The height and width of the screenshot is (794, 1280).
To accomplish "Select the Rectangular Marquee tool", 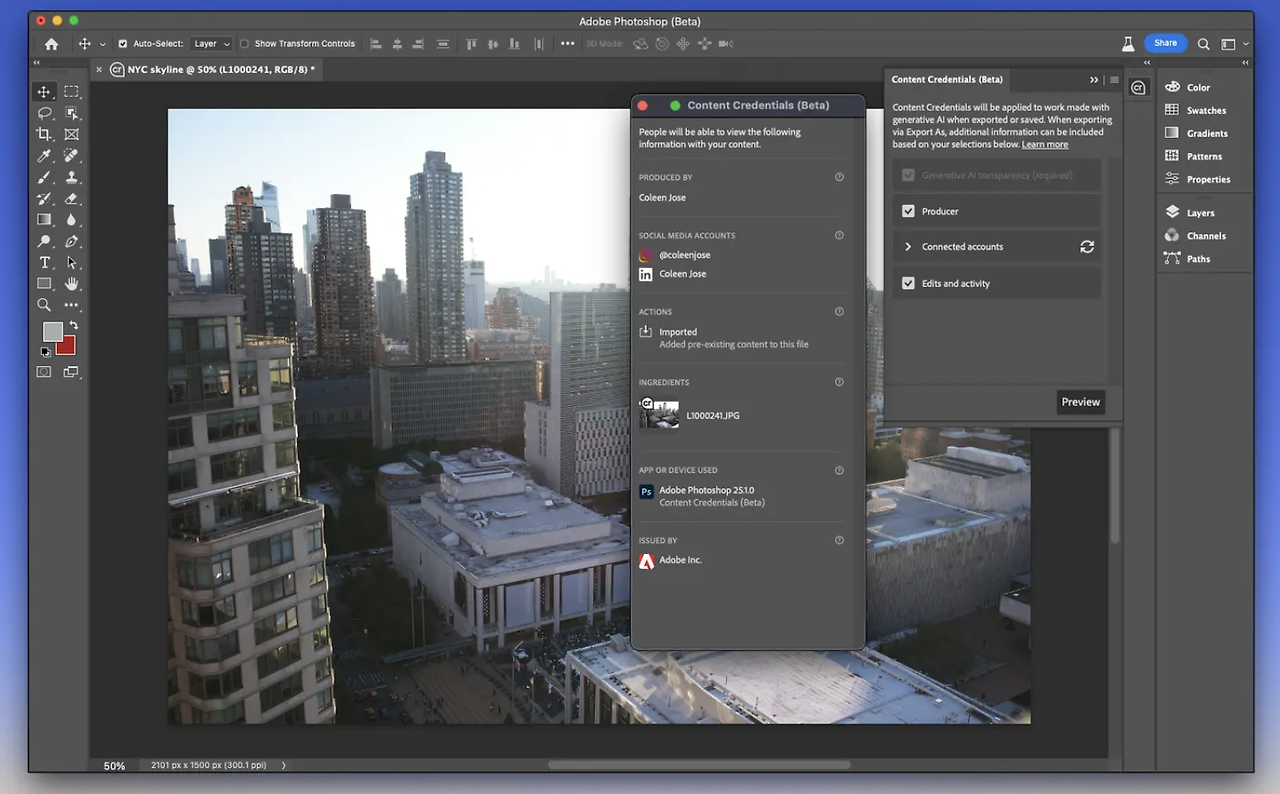I will coord(71,92).
